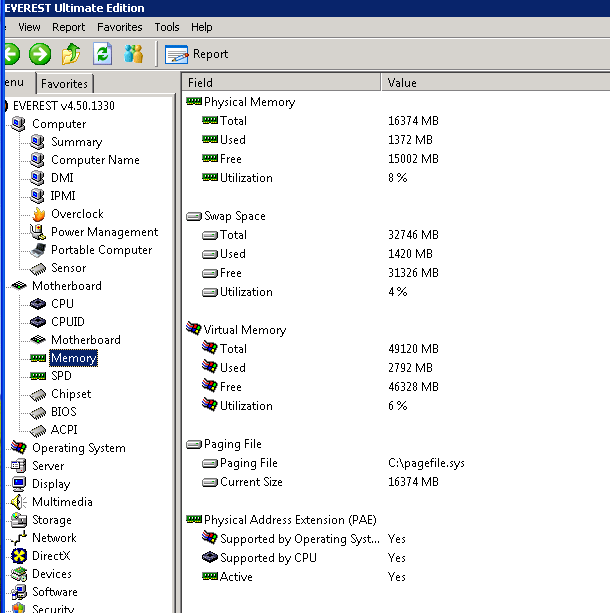
Task: Switch to the Favorites tab
Action: 65,83
